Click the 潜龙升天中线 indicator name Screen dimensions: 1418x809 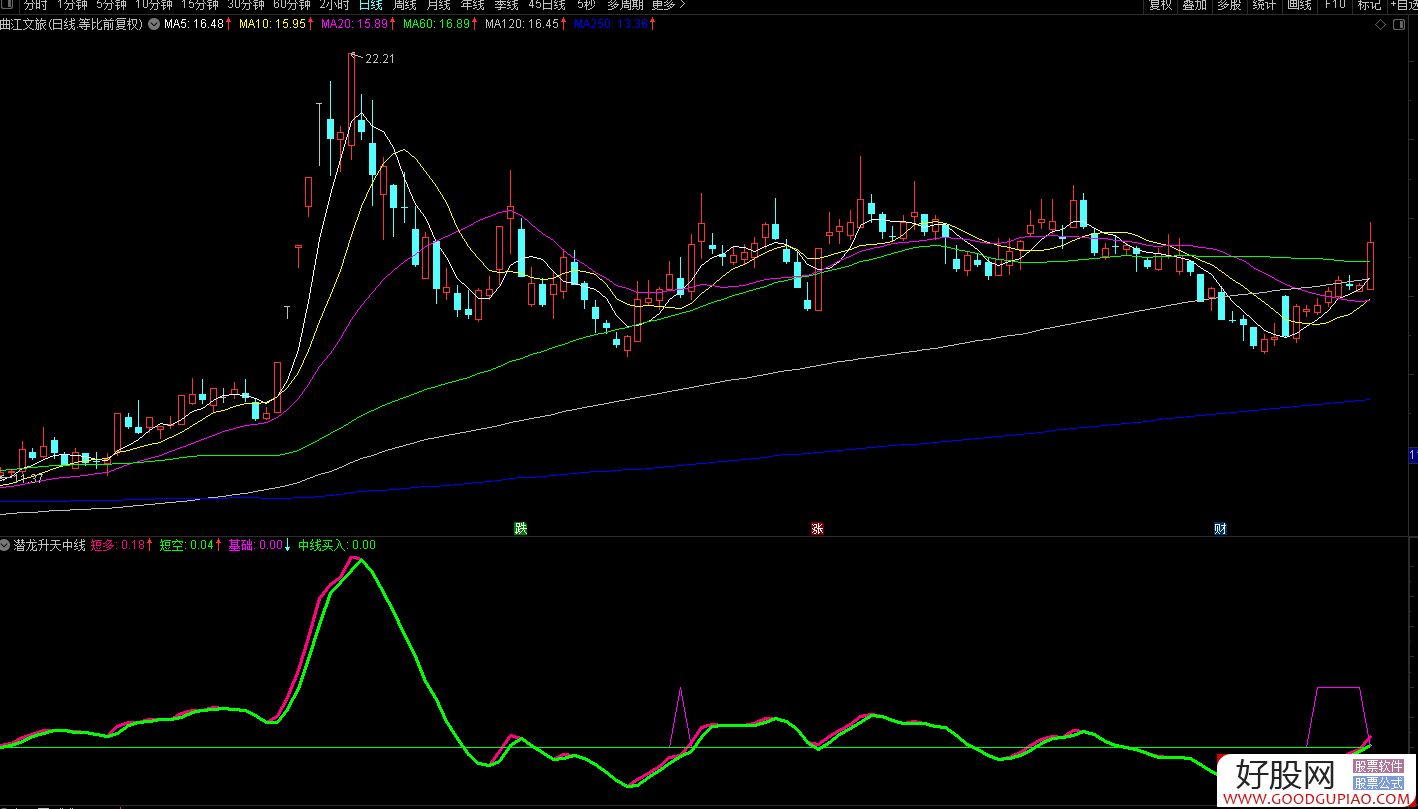click(50, 545)
